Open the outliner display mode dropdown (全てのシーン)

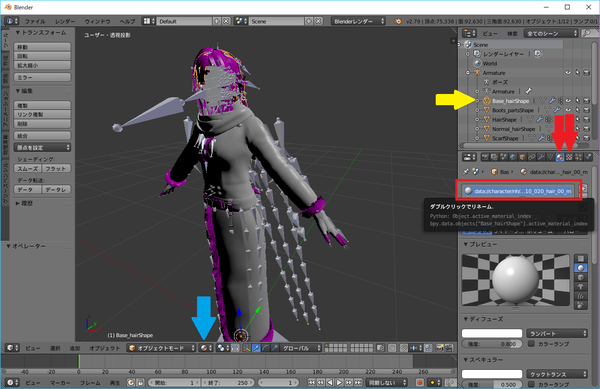pos(551,34)
